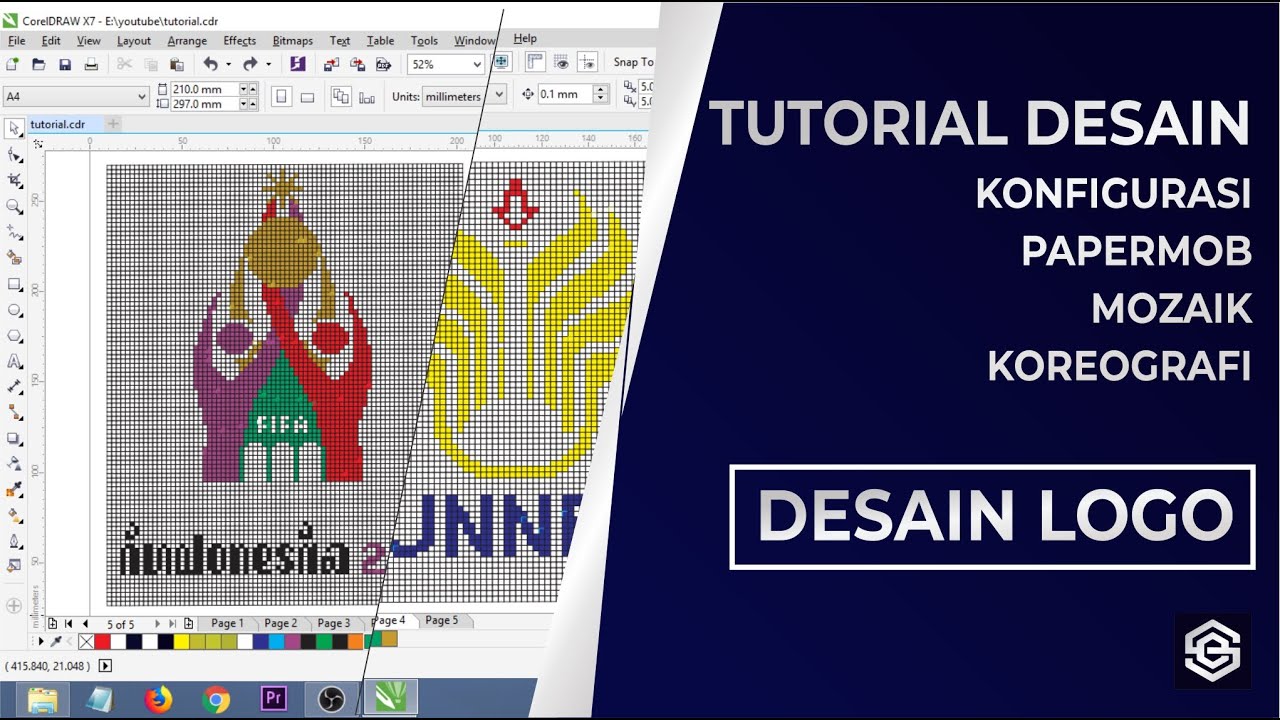Open the undo history dropdown arrow
The width and height of the screenshot is (1280, 720).
coord(228,64)
